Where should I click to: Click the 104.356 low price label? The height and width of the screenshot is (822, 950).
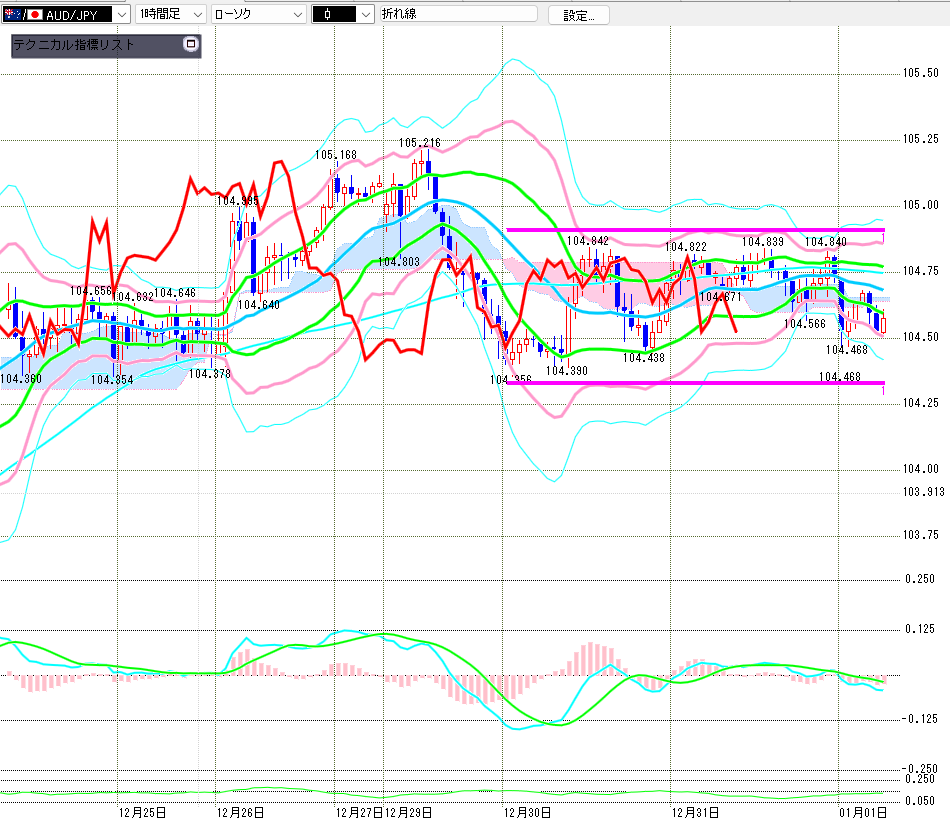click(x=510, y=380)
